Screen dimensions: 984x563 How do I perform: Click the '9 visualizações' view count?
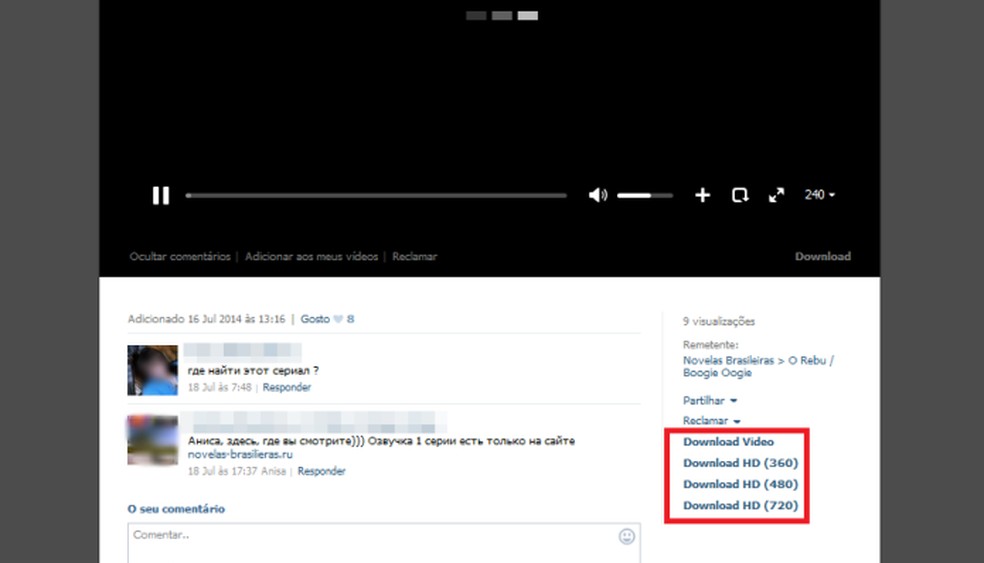tap(719, 321)
